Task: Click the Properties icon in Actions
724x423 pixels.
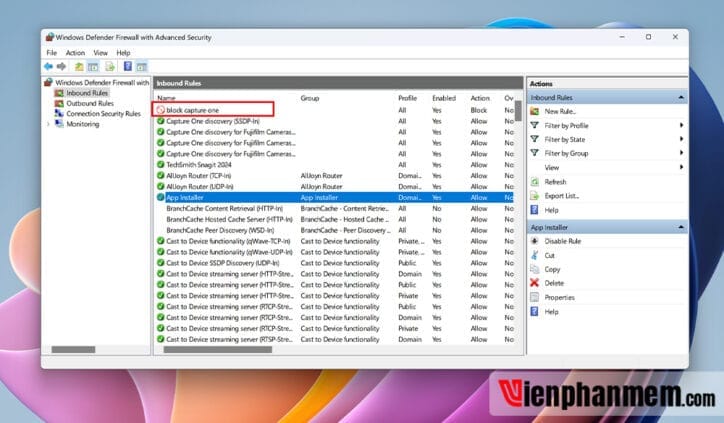Action: coord(535,297)
